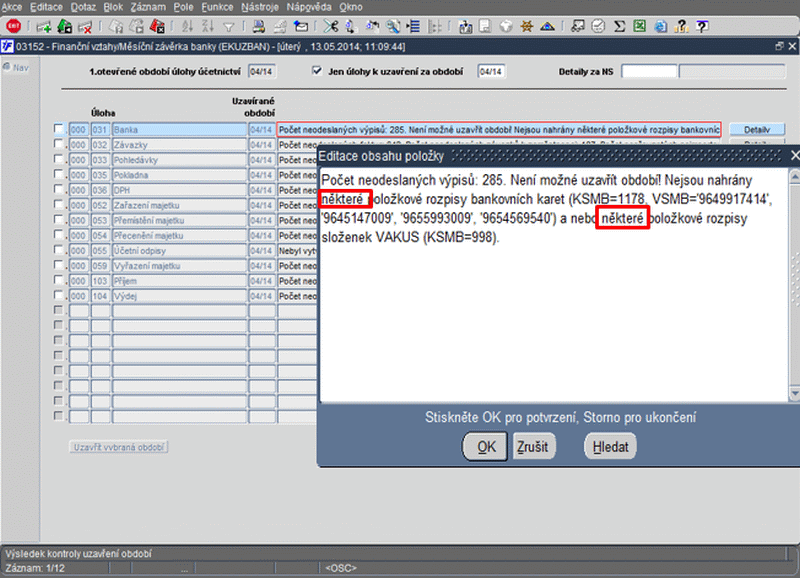Select the 'Vyřazení majetku' task name cell

[x=180, y=266]
